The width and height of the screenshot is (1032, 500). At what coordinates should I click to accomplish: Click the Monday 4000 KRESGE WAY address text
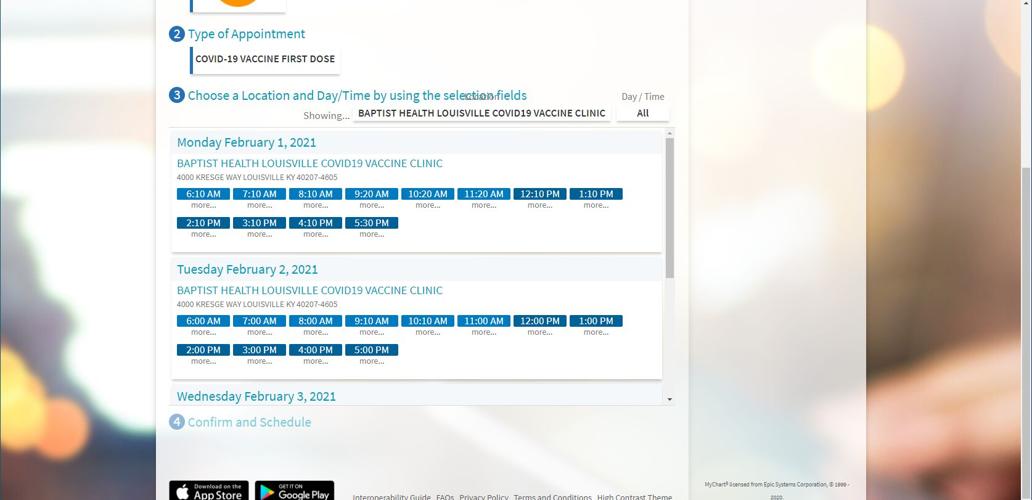click(257, 177)
